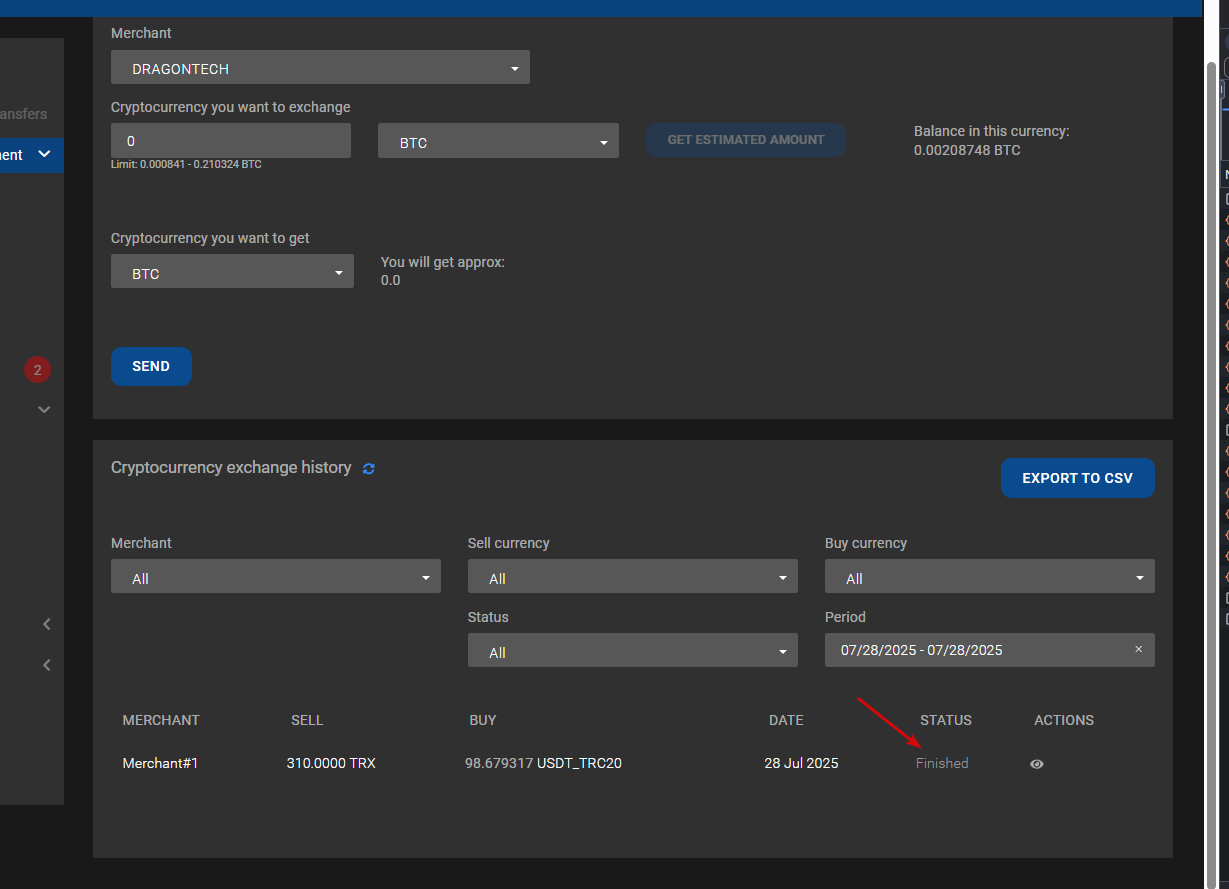Open the red notification badge showing 2
1229x889 pixels.
(x=37, y=370)
